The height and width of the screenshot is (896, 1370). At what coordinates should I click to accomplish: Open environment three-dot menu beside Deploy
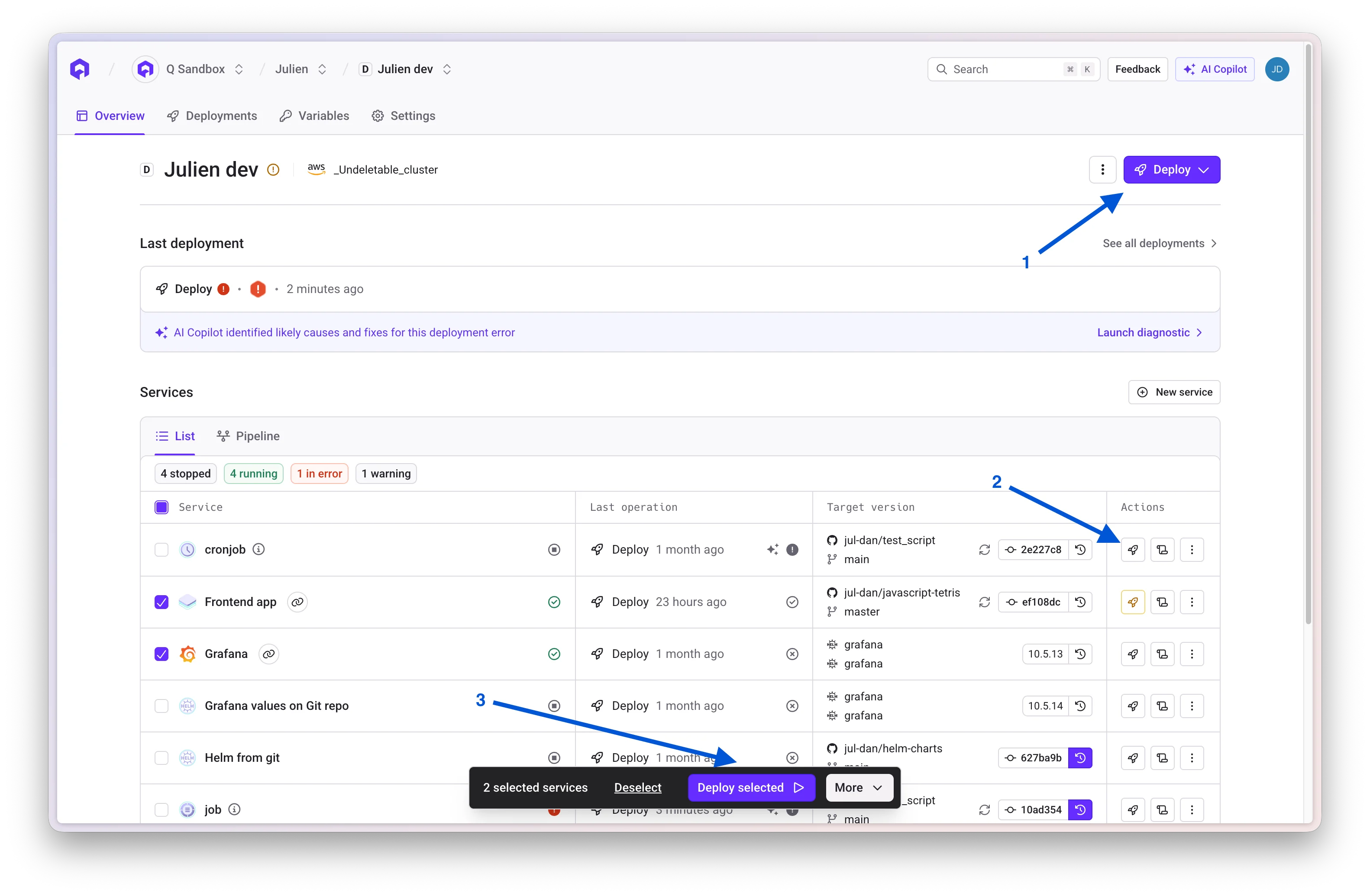tap(1102, 170)
